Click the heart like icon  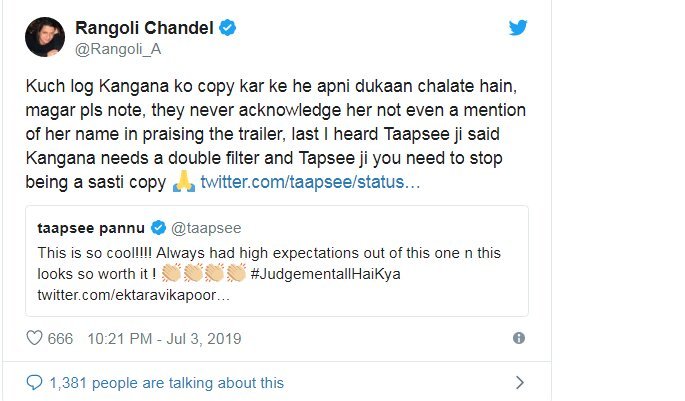(x=35, y=338)
